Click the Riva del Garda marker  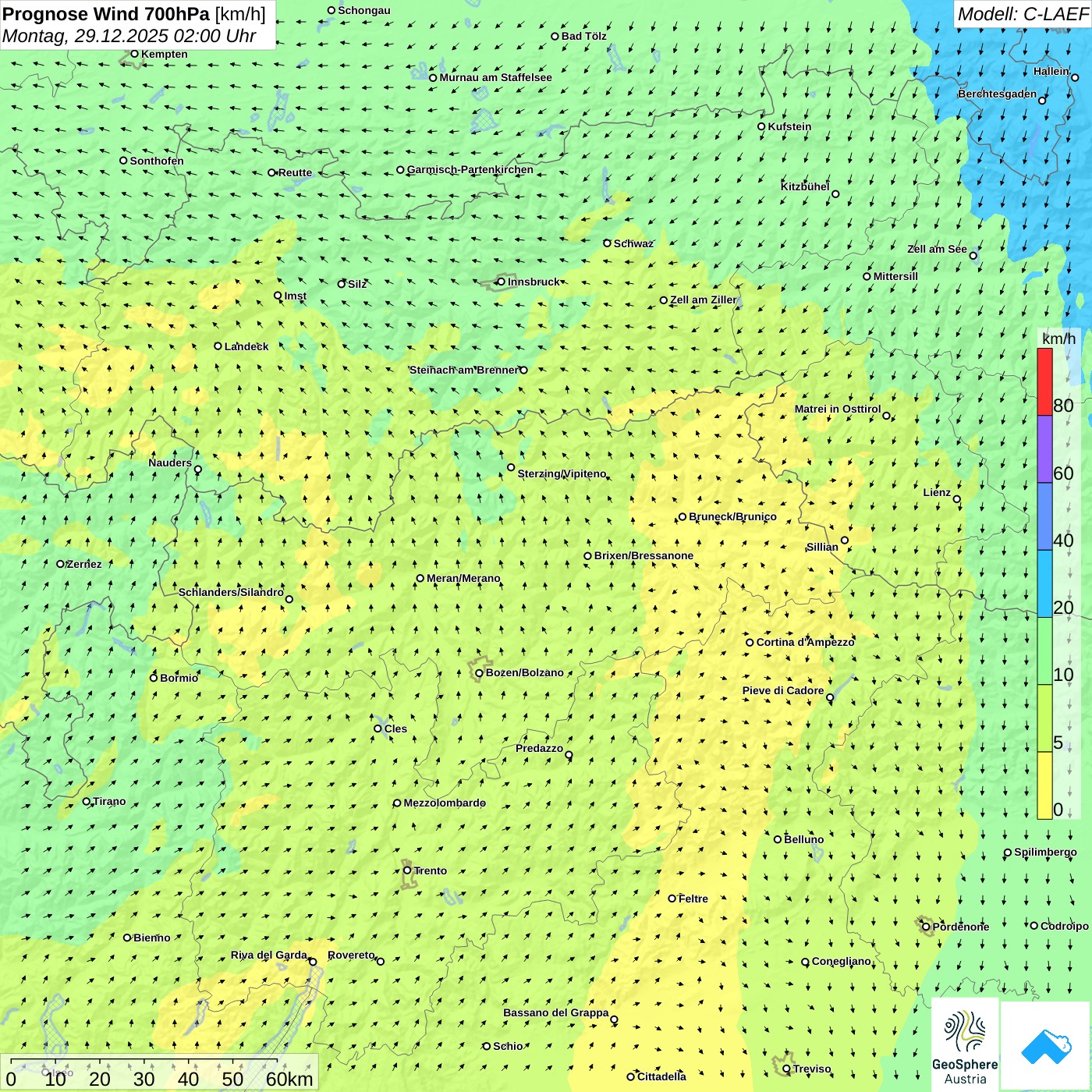(x=313, y=962)
